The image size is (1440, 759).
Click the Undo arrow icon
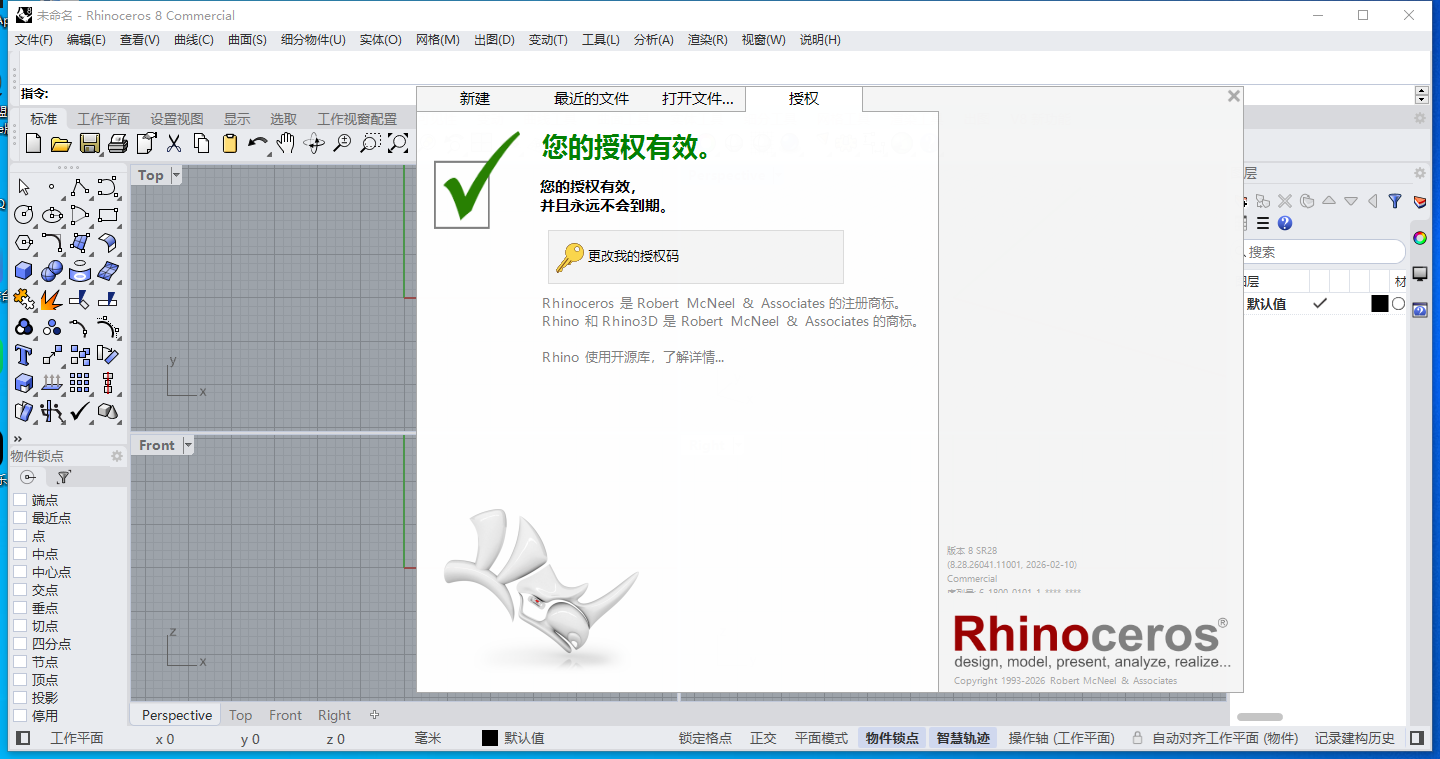(x=257, y=143)
